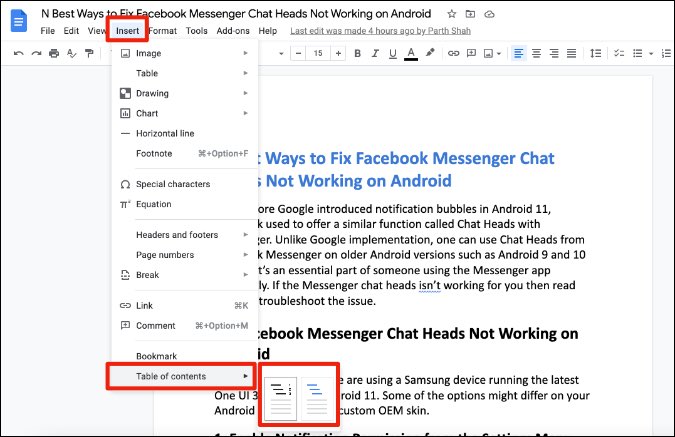Open the Help menu
Screen dimensions: 675x437
(268, 31)
